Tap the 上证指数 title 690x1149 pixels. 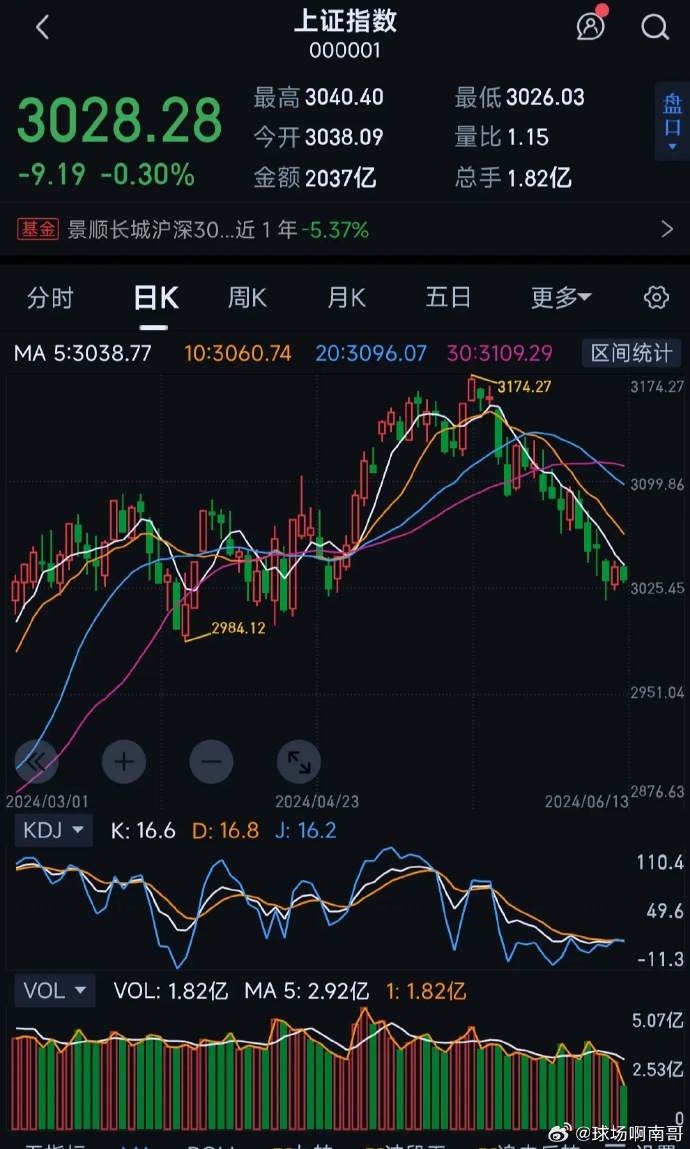click(345, 21)
